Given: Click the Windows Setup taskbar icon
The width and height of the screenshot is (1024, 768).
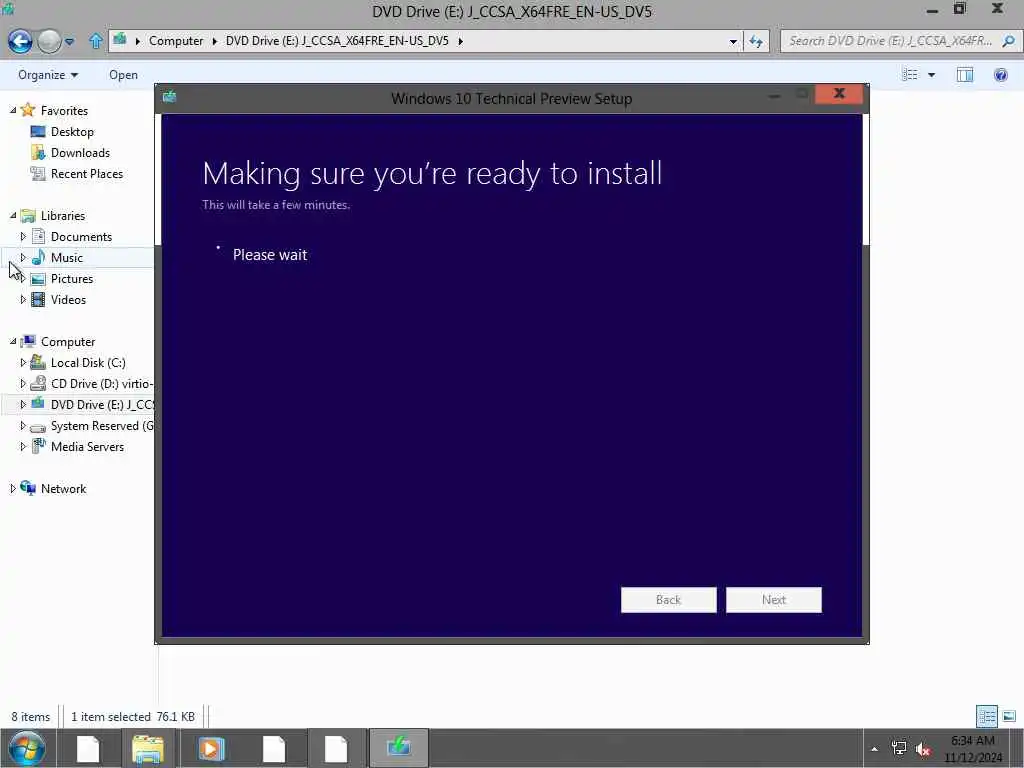Looking at the screenshot, I should coord(398,748).
